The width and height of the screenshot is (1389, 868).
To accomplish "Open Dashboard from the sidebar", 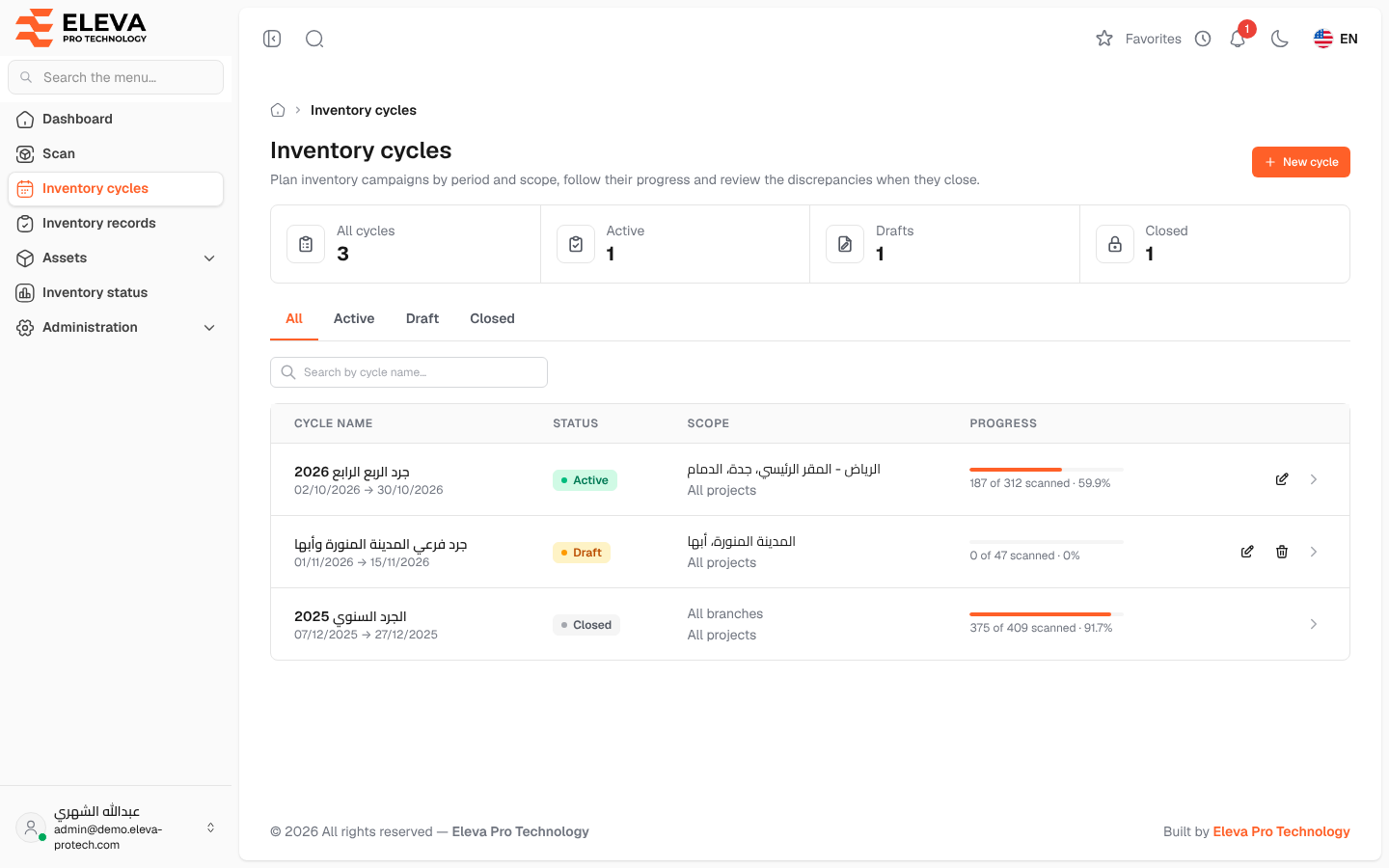I will 116,120.
